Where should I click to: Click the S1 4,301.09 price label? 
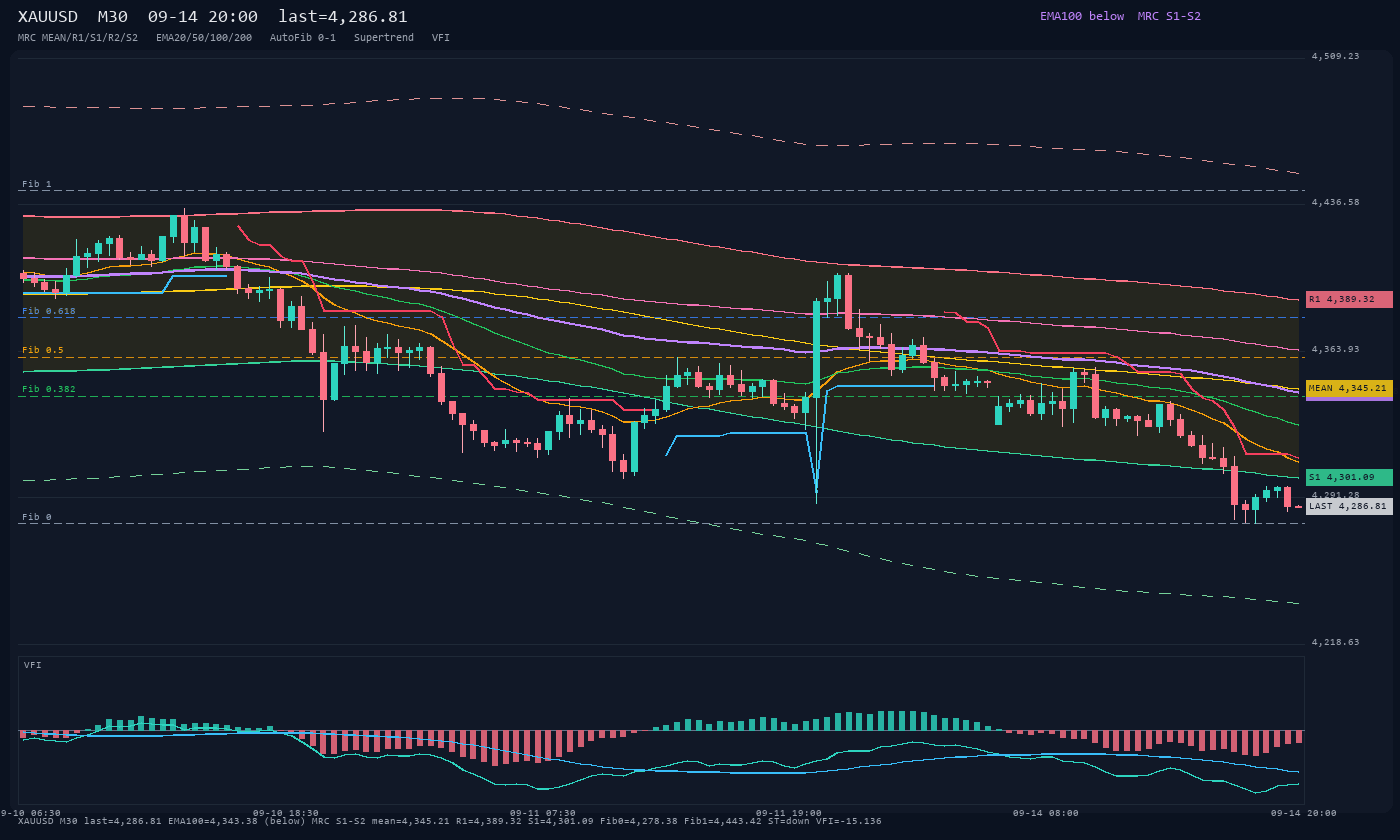coord(1349,477)
